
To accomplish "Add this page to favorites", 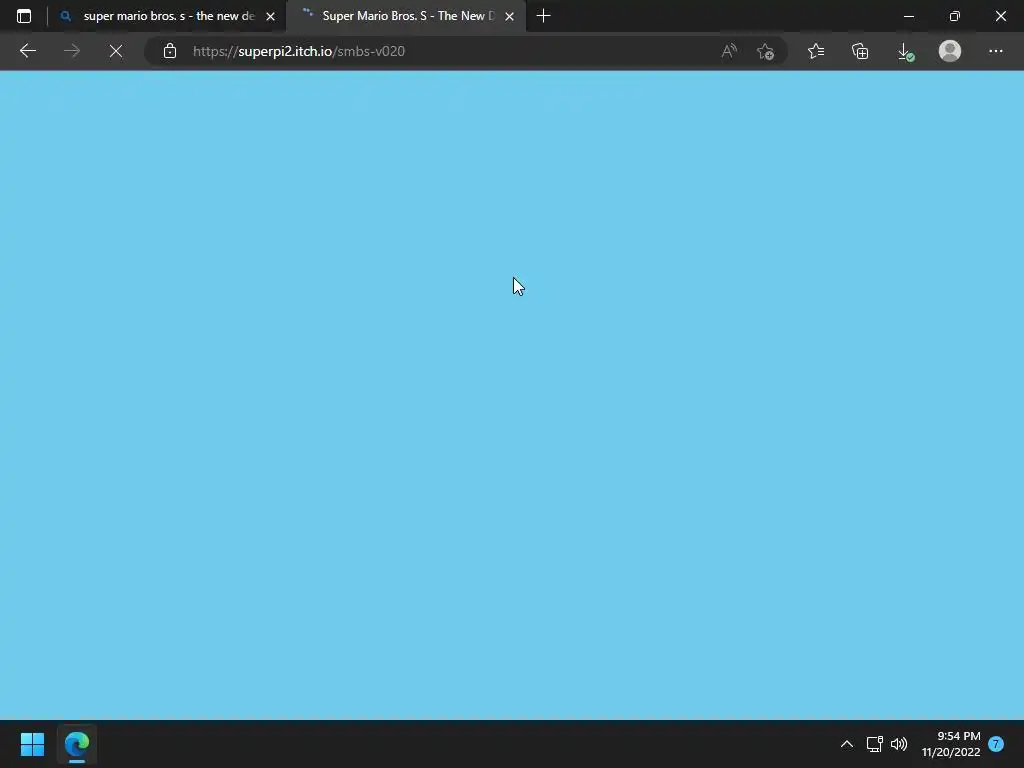I will [x=765, y=51].
